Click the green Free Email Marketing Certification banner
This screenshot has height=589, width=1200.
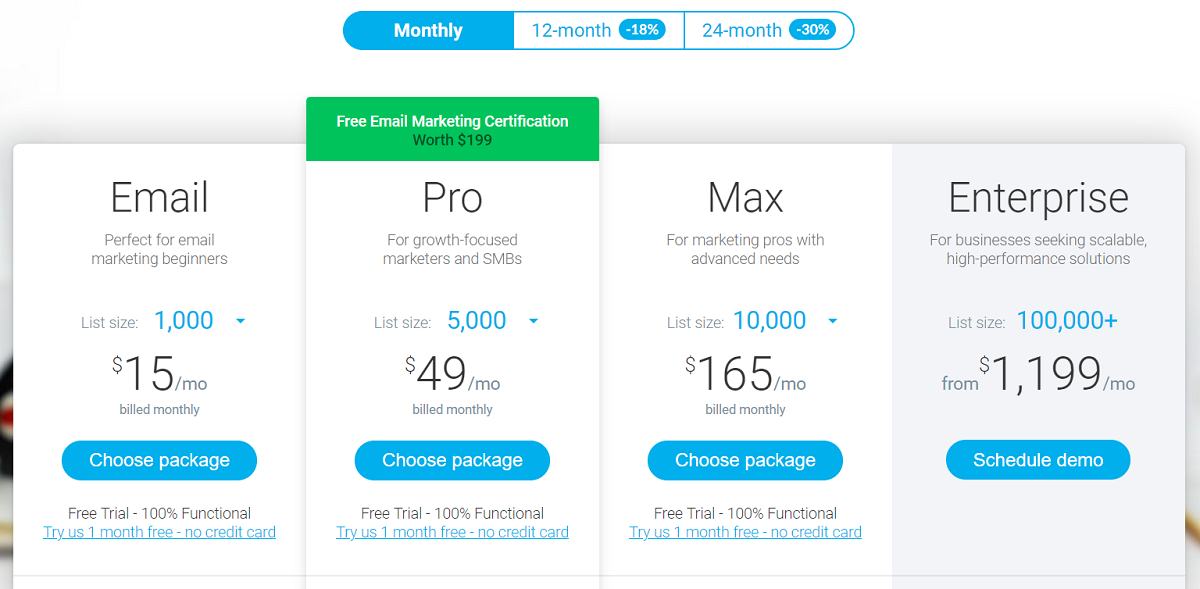coord(452,129)
